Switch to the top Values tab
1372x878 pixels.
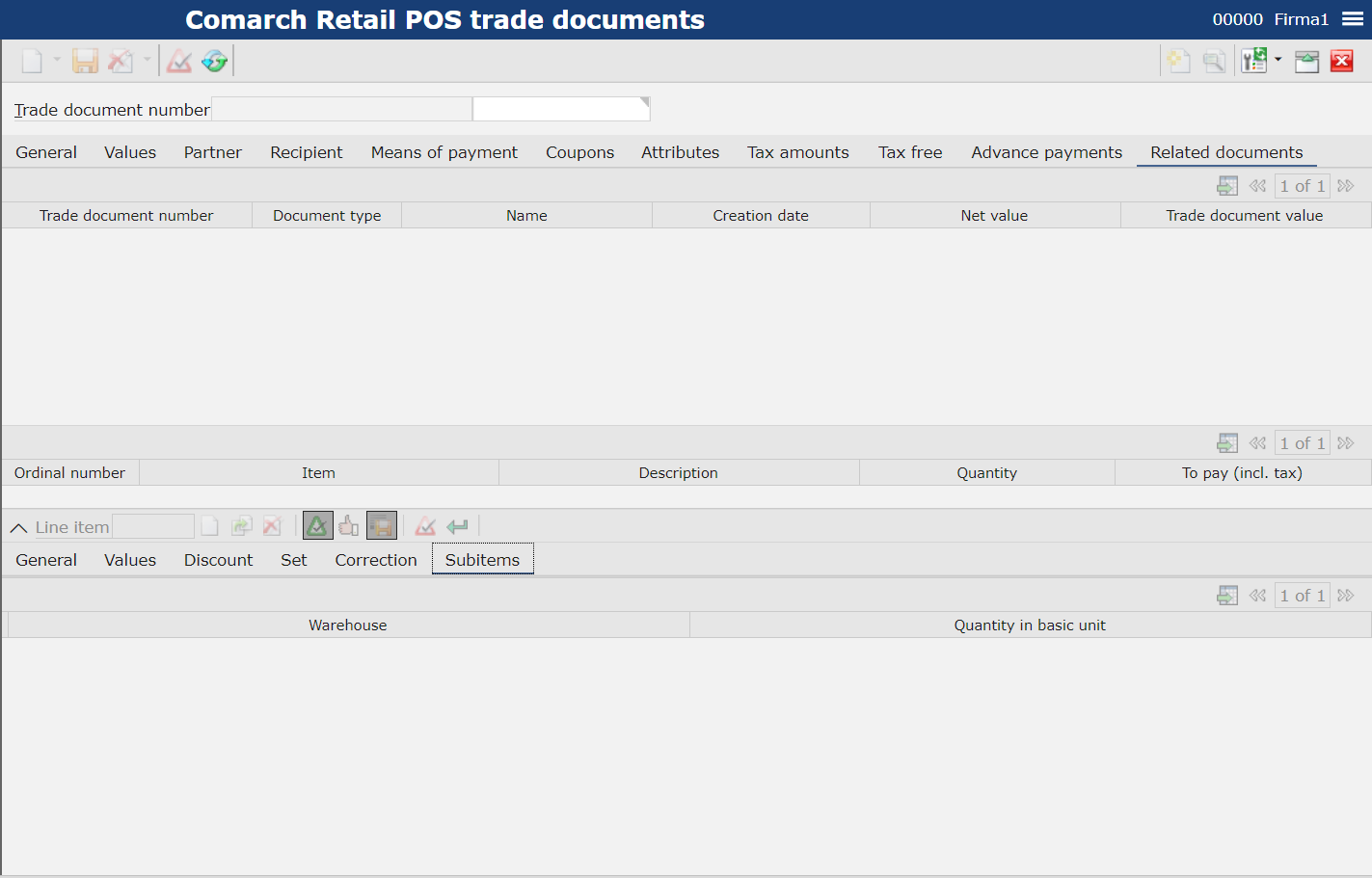130,152
